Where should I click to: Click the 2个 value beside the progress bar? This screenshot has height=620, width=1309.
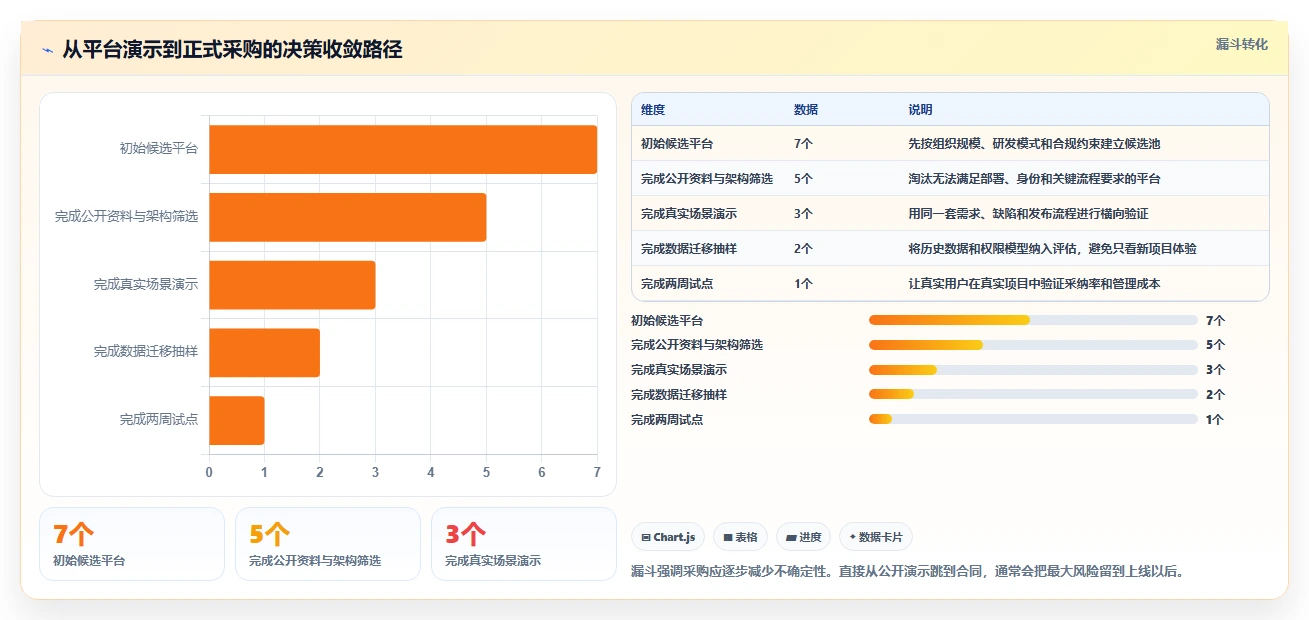(1215, 395)
